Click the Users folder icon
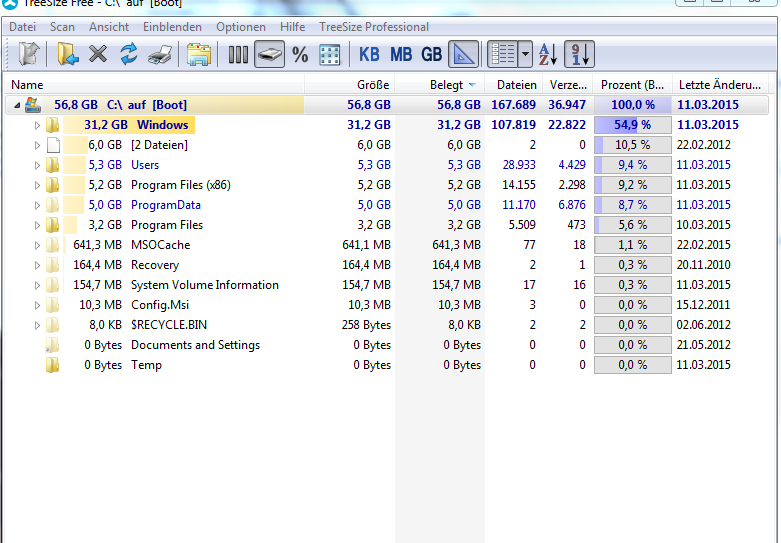 tap(53, 165)
